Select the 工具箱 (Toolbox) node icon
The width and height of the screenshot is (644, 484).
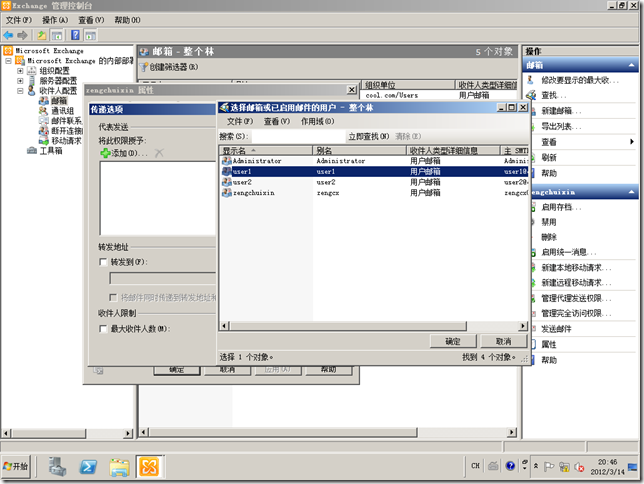tap(31, 151)
